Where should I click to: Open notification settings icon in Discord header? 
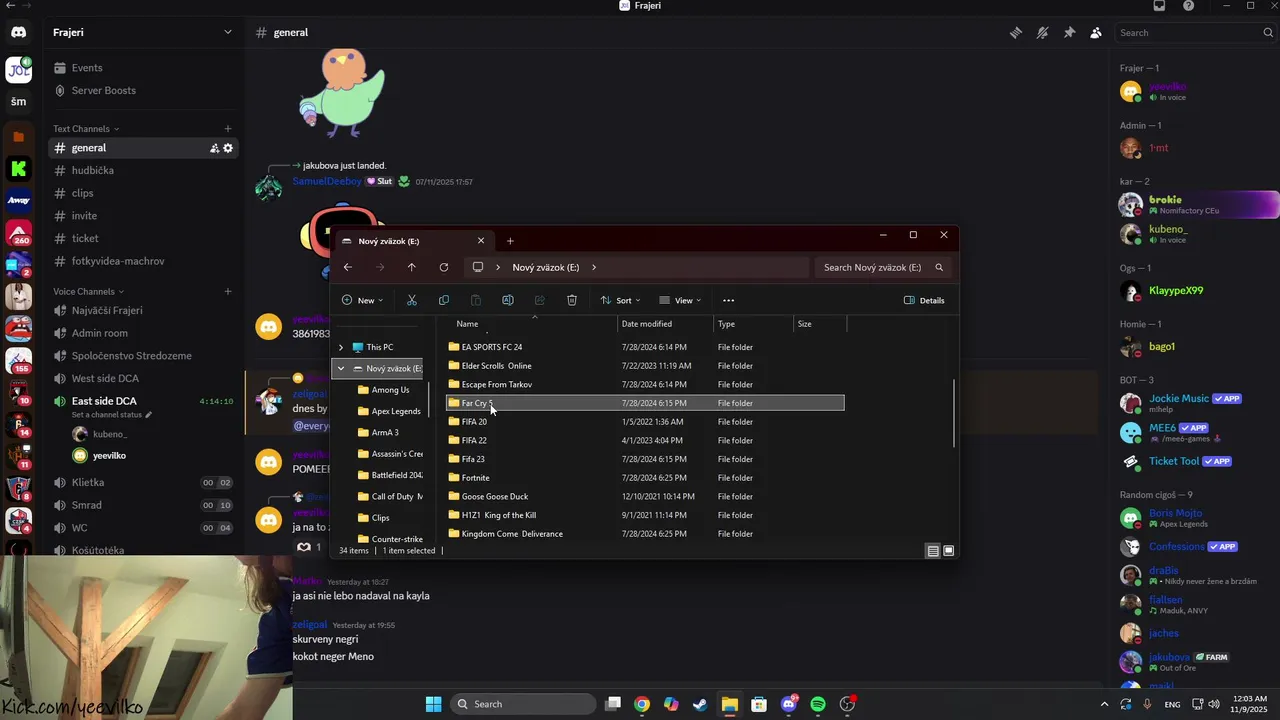pyautogui.click(x=1042, y=33)
